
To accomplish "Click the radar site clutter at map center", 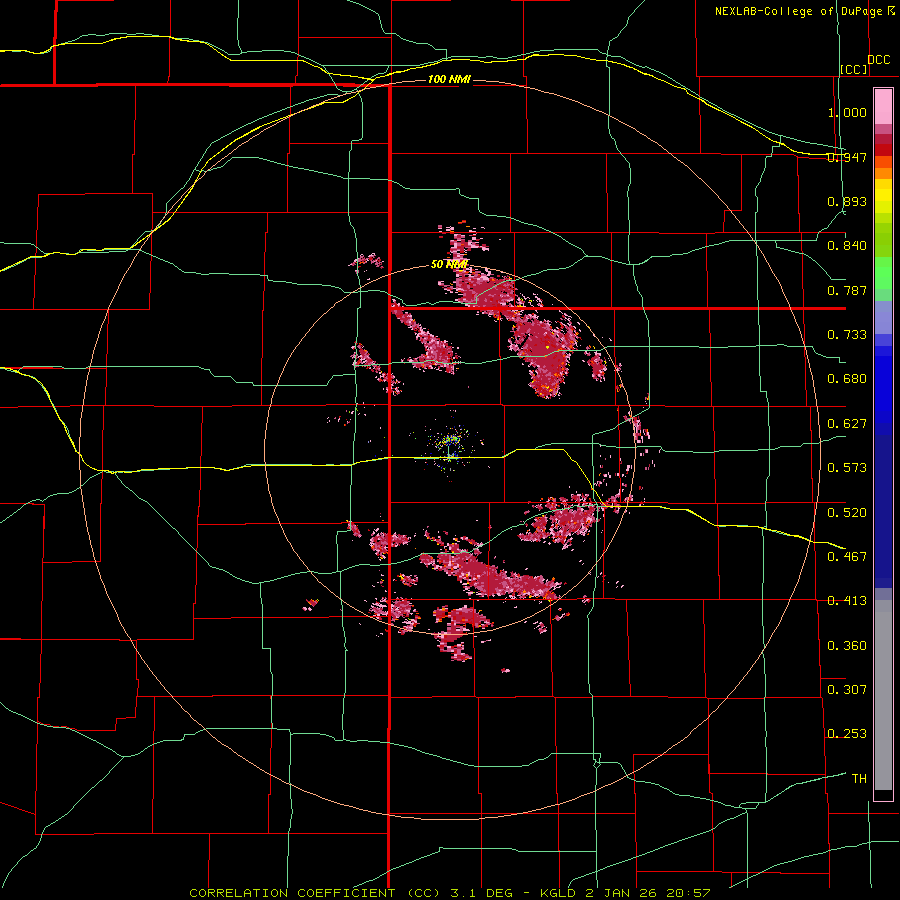I will (x=449, y=443).
